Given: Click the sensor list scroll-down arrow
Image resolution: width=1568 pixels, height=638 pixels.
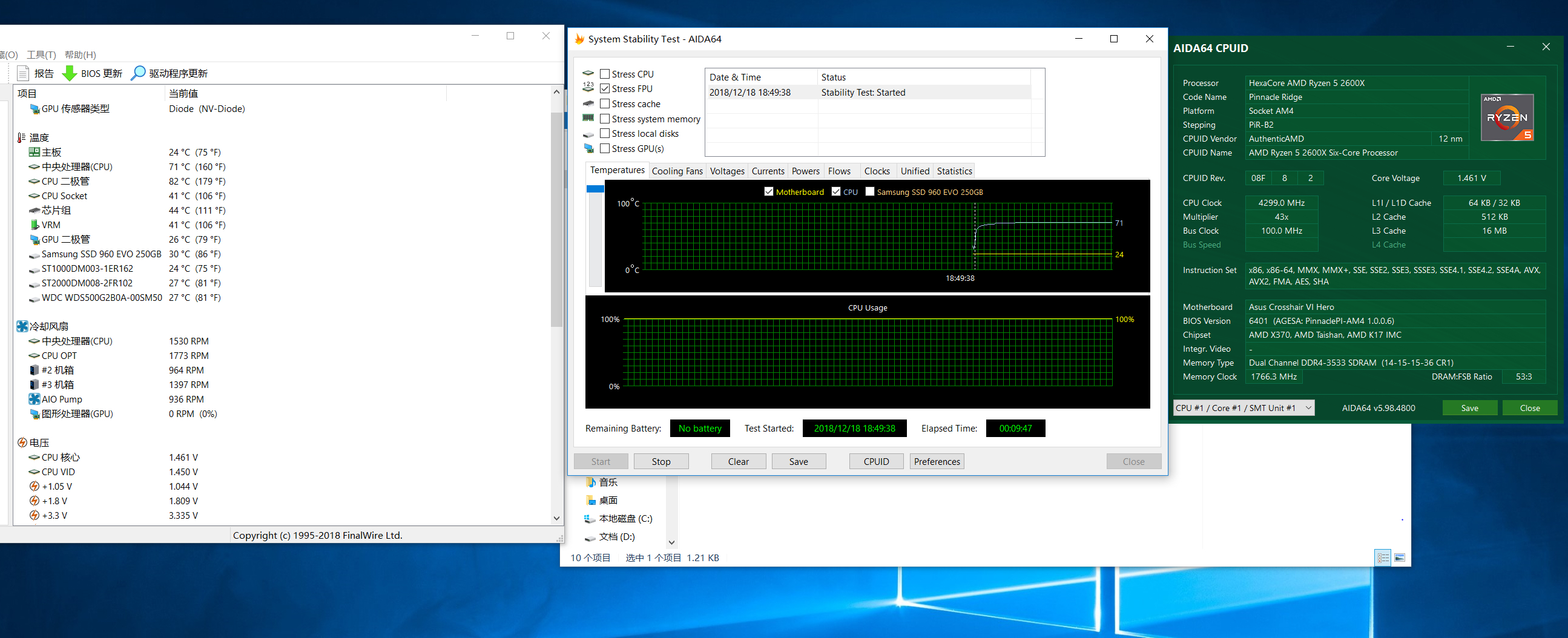Looking at the screenshot, I should (556, 519).
